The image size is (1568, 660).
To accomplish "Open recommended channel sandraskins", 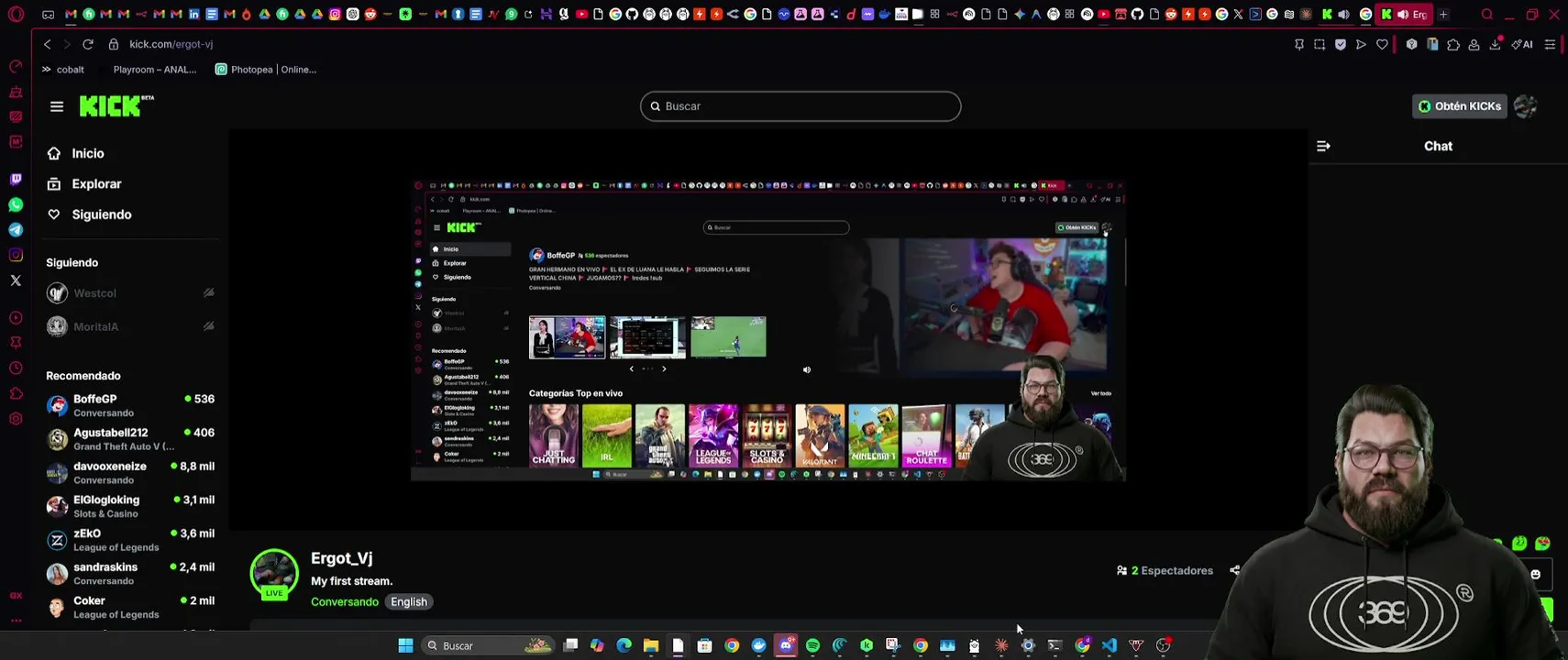I will point(130,574).
